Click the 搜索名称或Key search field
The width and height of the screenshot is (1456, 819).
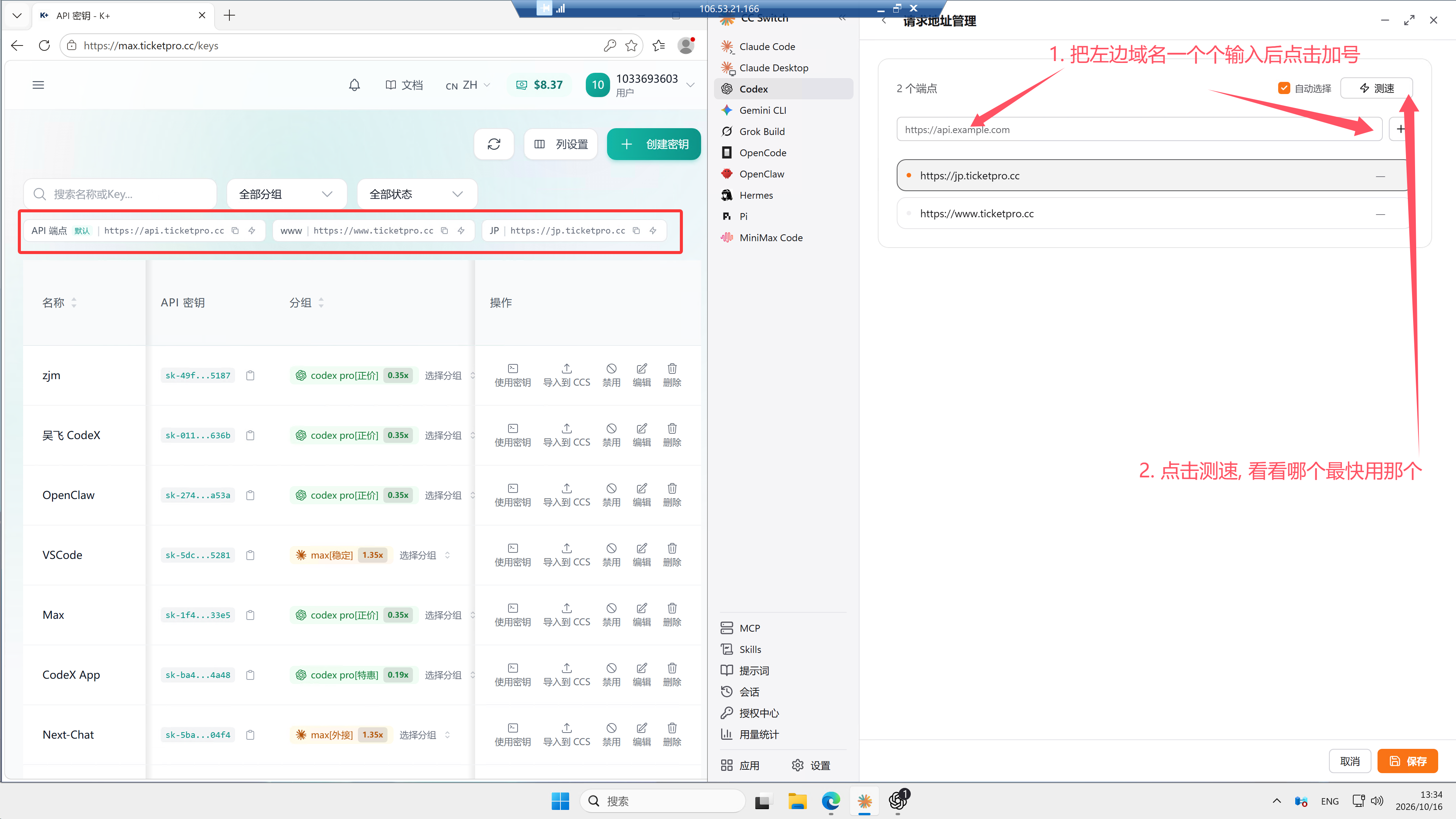click(x=120, y=195)
